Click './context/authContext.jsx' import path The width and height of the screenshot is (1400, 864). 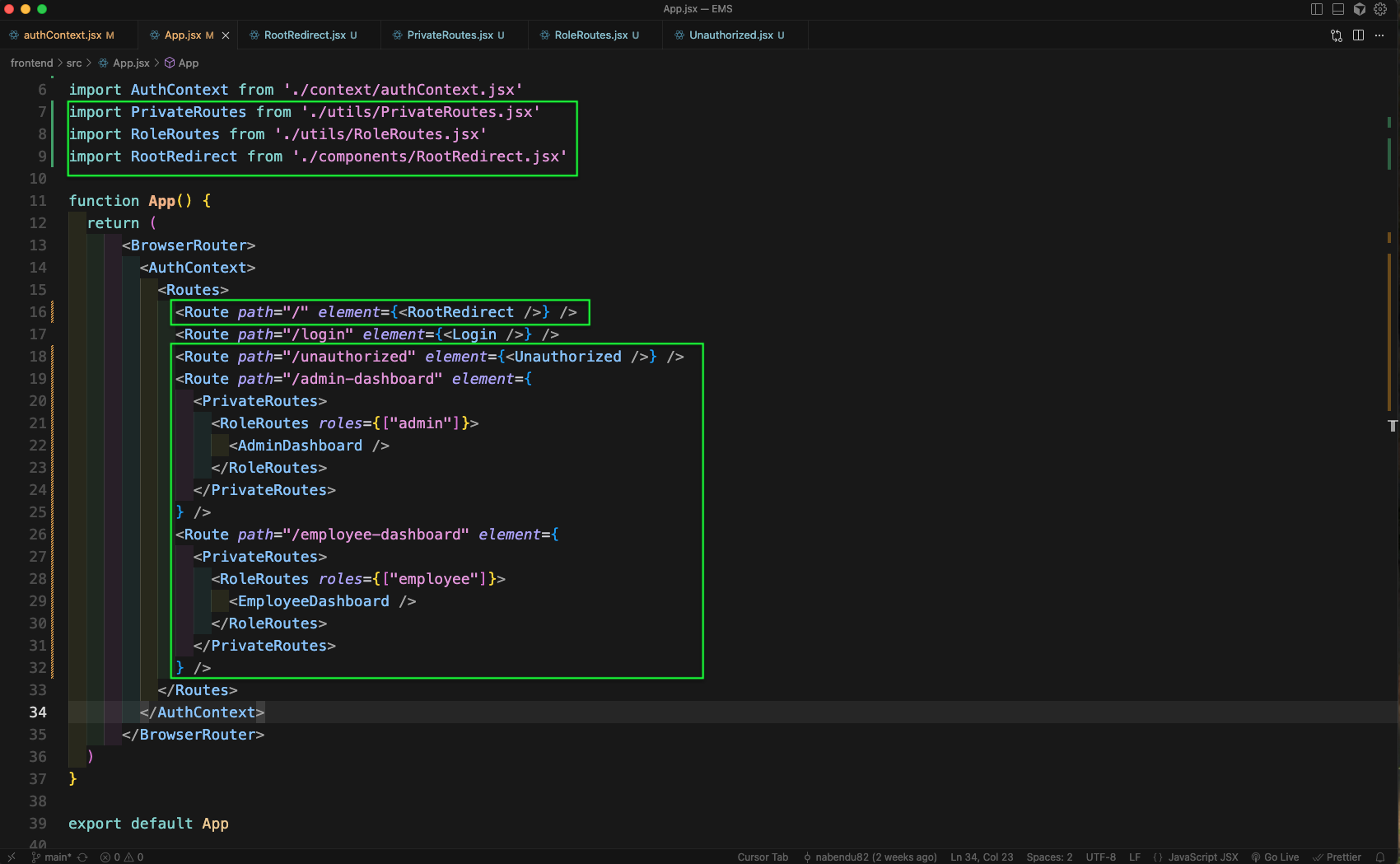tap(403, 90)
